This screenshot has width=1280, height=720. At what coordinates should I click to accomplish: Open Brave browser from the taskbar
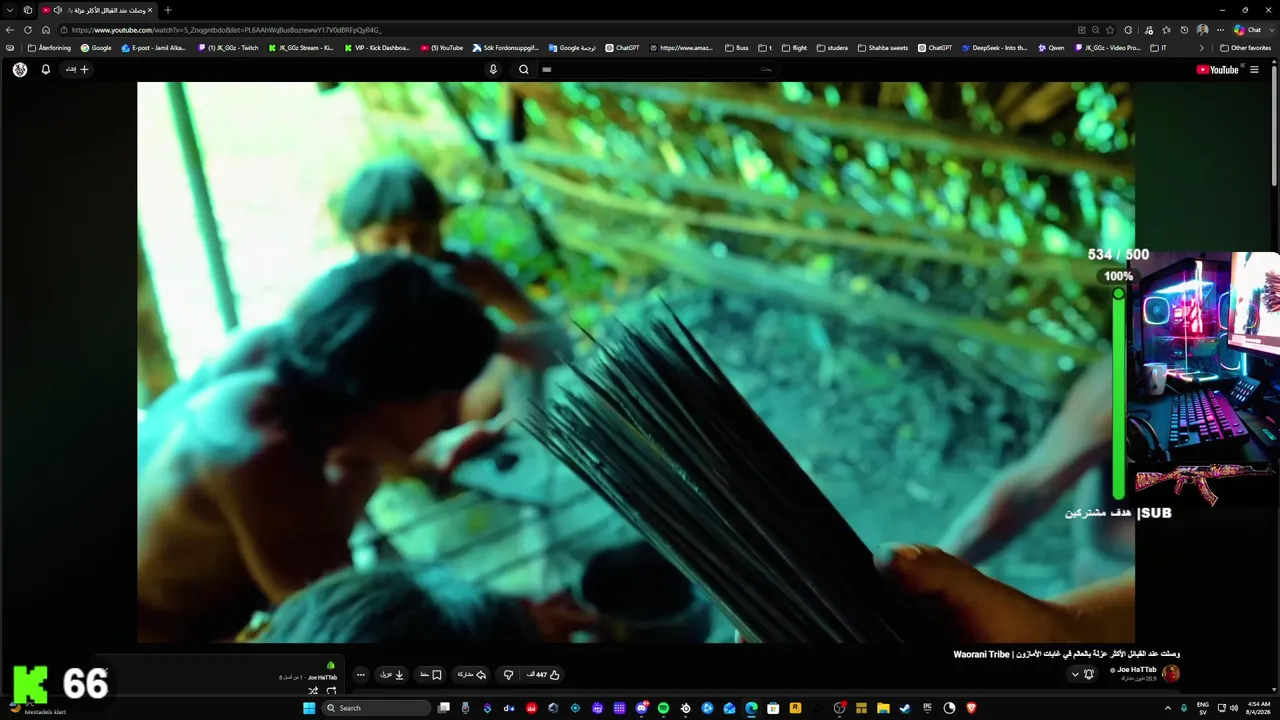tap(970, 708)
